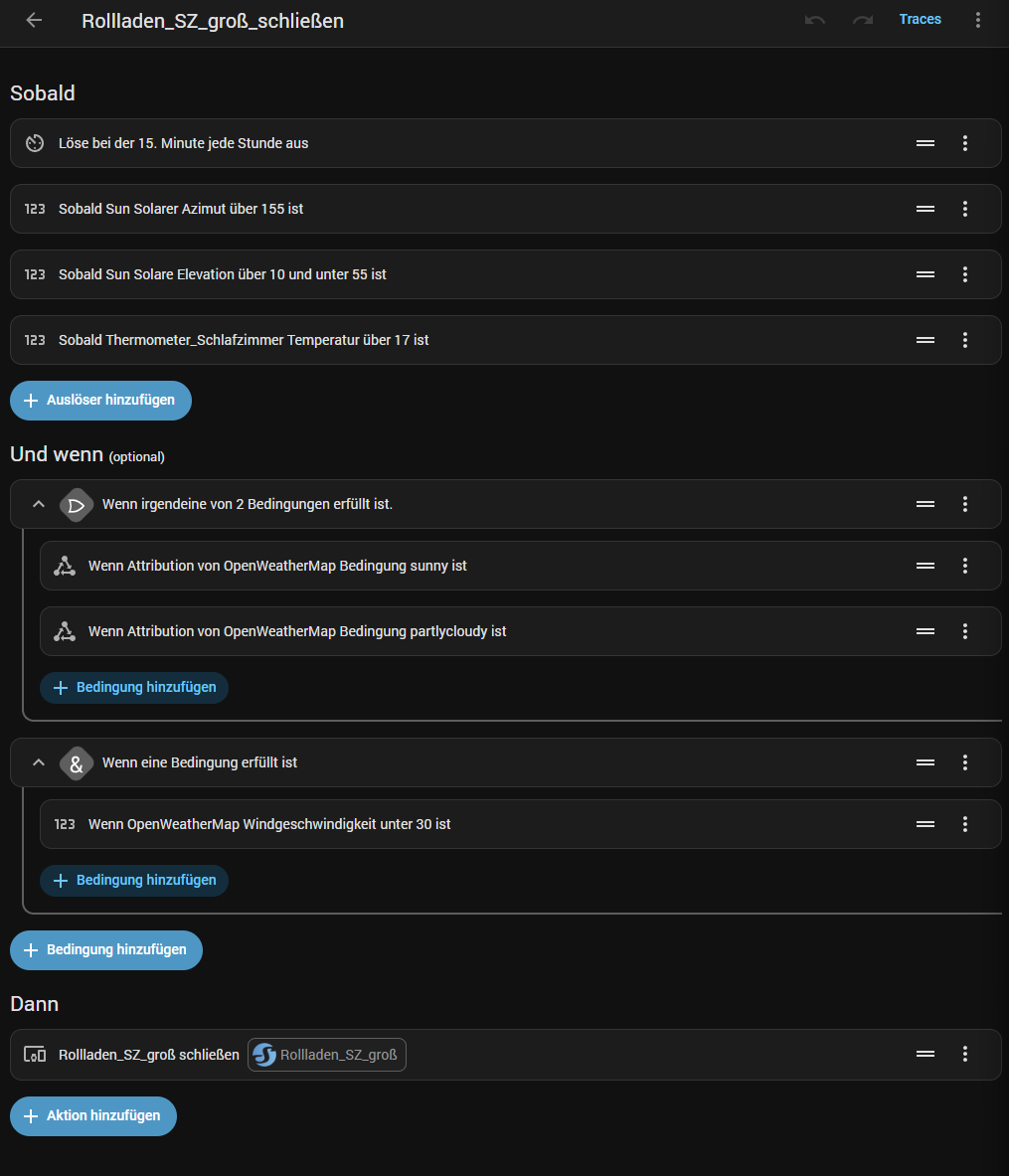Click the redo icon in header
Screen dimensions: 1009x1176
click(862, 20)
